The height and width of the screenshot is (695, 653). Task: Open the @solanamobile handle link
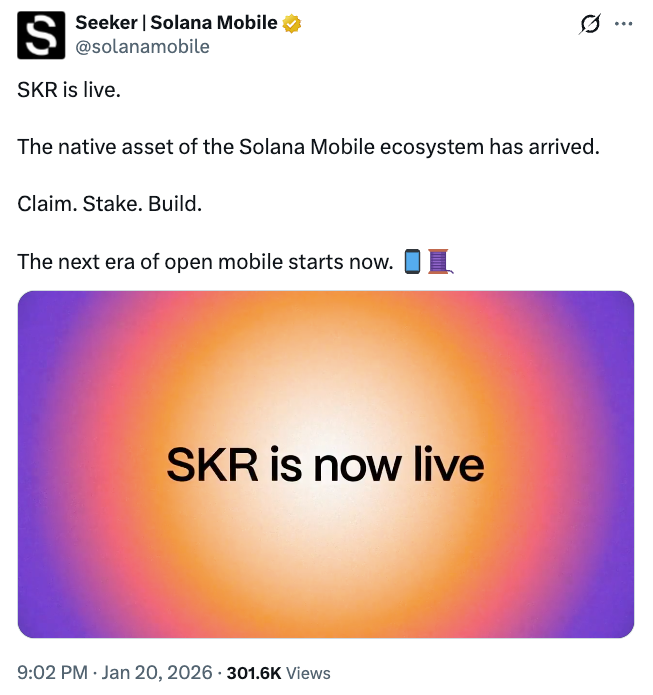142,46
